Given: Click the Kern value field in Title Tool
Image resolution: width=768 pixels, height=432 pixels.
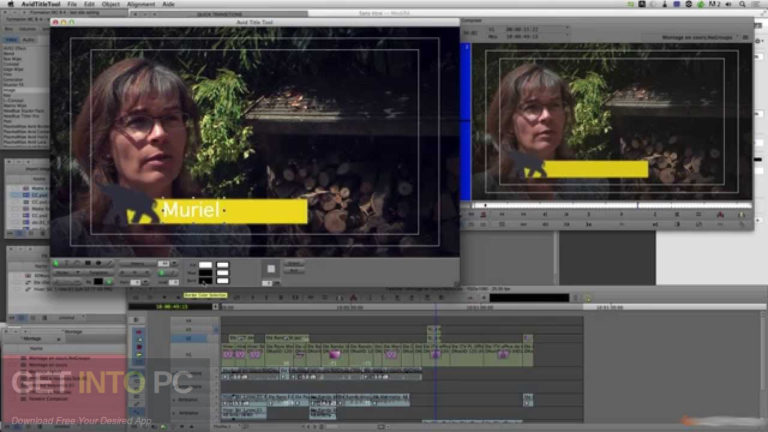Looking at the screenshot, I should (135, 282).
